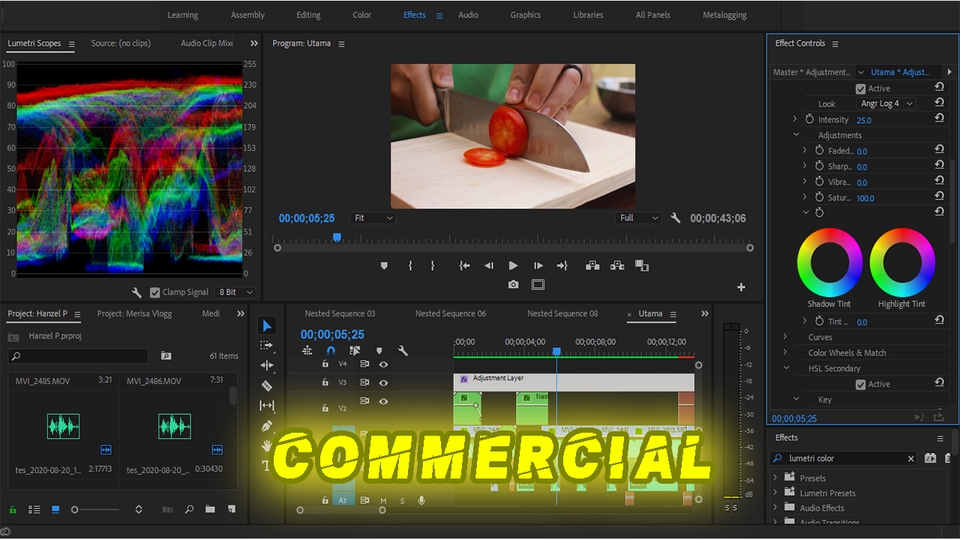Click the Intensity value 25.0

pyautogui.click(x=864, y=120)
